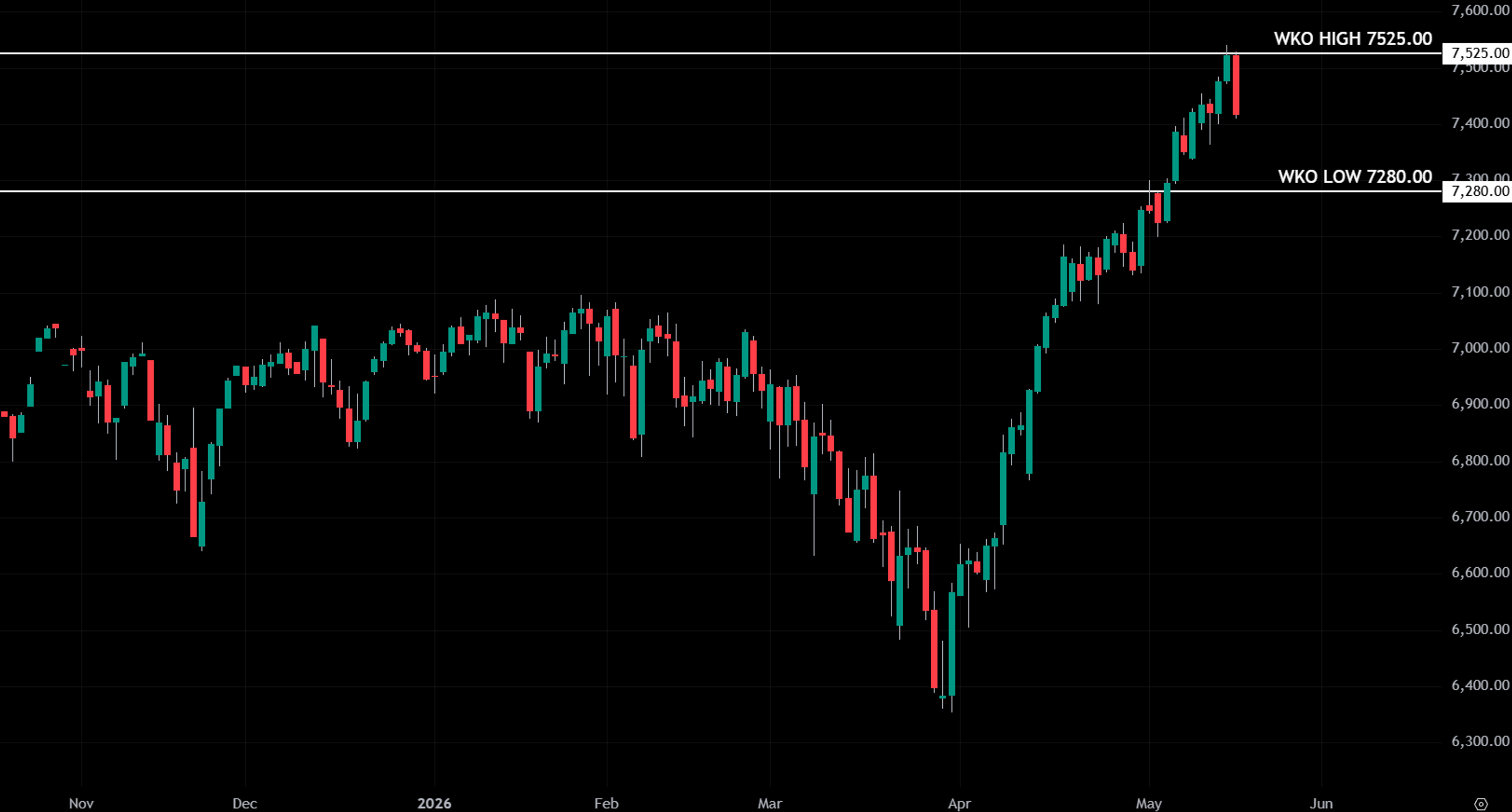Click the 6,500.00 price scale label
Viewport: 1512px width, 812px height.
pyautogui.click(x=1480, y=629)
